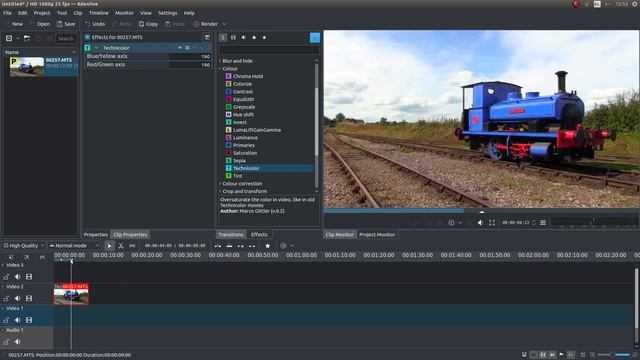The width and height of the screenshot is (640, 360).
Task: Switch to the Properties tab
Action: pyautogui.click(x=96, y=235)
